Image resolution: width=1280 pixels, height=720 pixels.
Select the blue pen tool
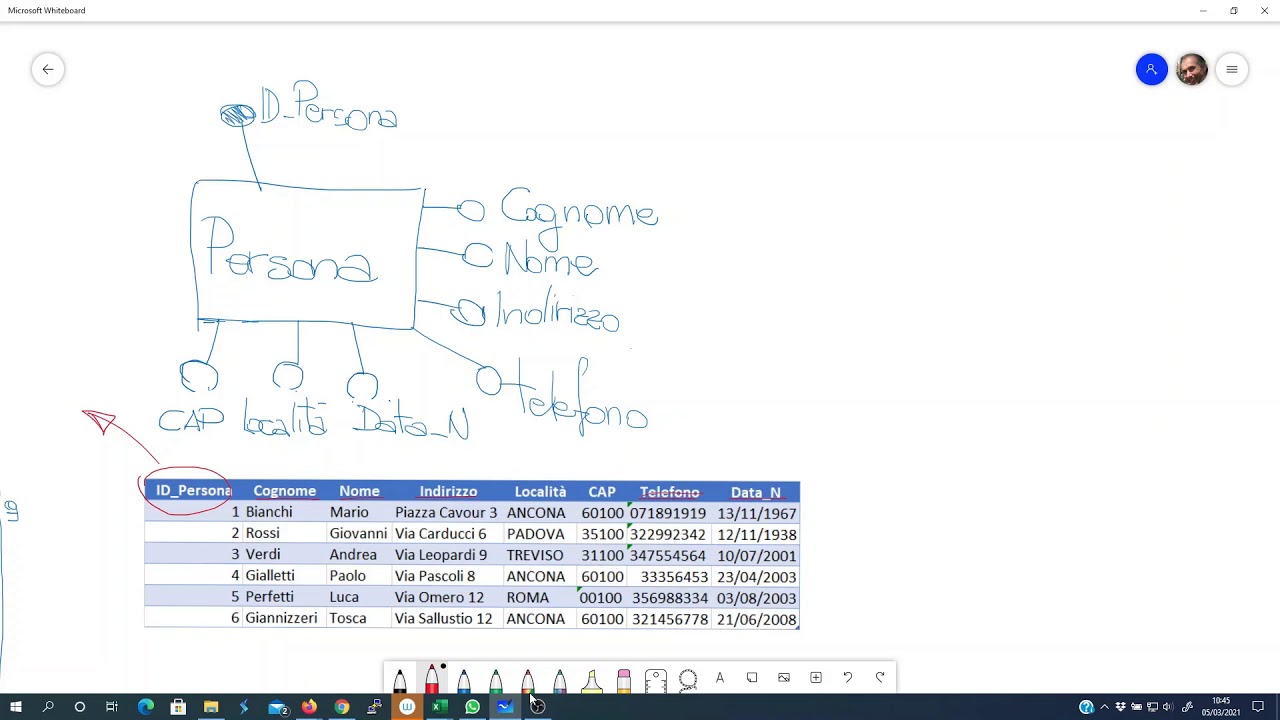(464, 679)
